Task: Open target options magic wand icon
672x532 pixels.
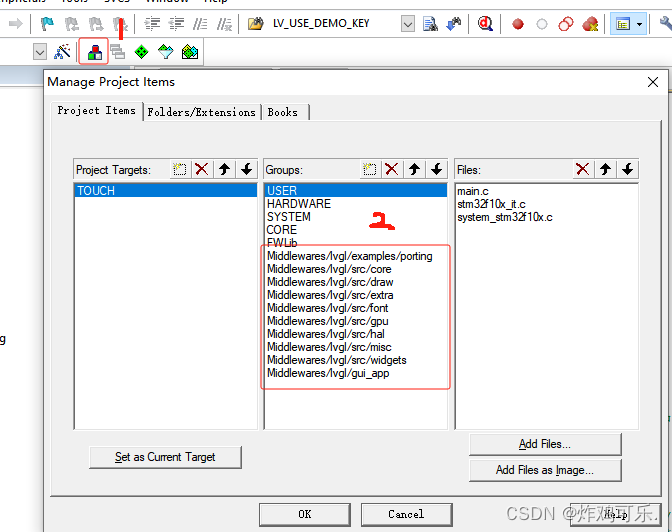Action: point(63,52)
